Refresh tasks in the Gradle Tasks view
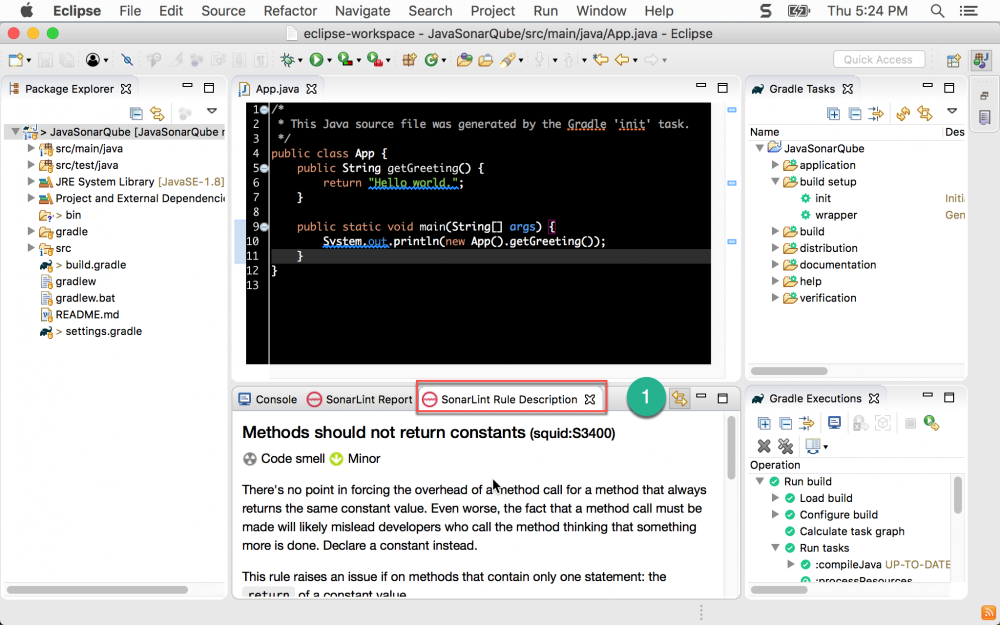The image size is (1000, 625). [903, 114]
